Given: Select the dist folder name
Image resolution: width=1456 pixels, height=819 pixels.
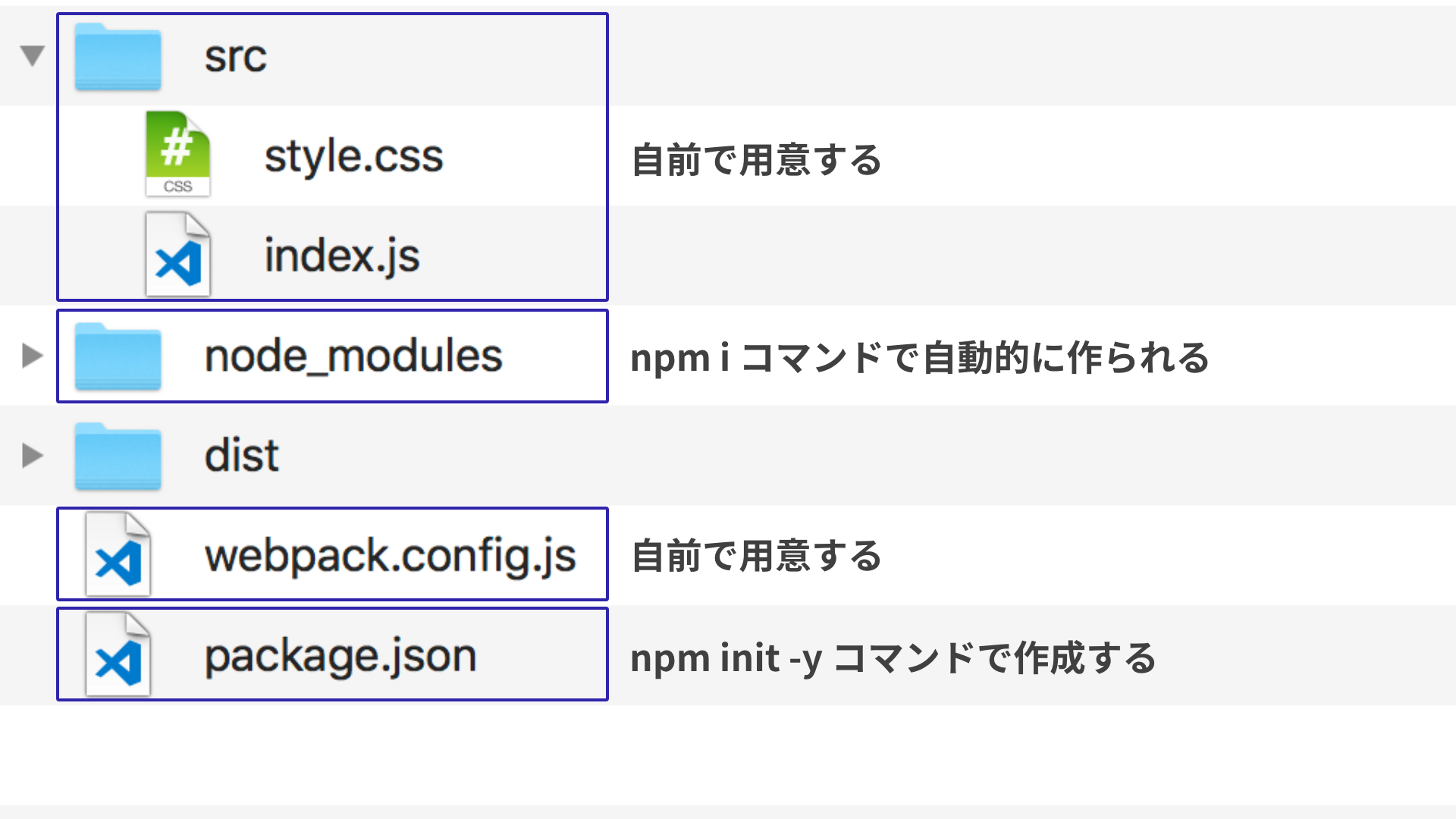Looking at the screenshot, I should (241, 456).
